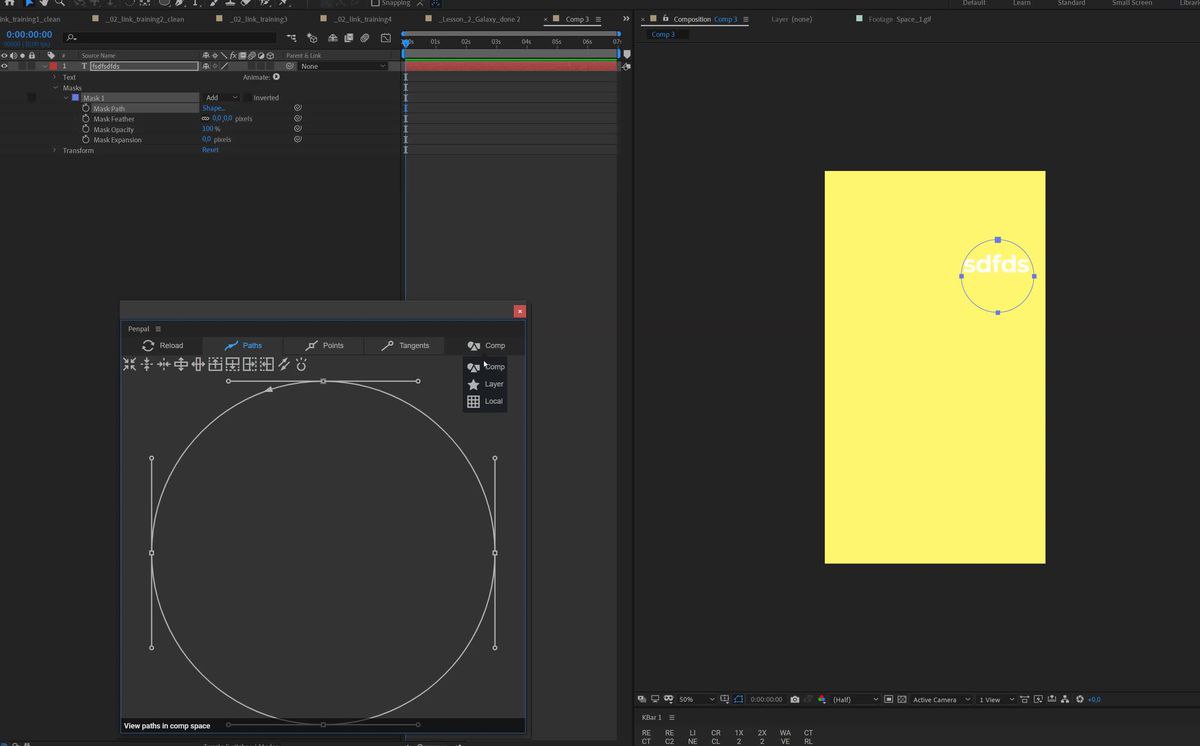The width and height of the screenshot is (1200, 746).
Task: Switch to the Tangents tab in Penpal
Action: point(405,345)
